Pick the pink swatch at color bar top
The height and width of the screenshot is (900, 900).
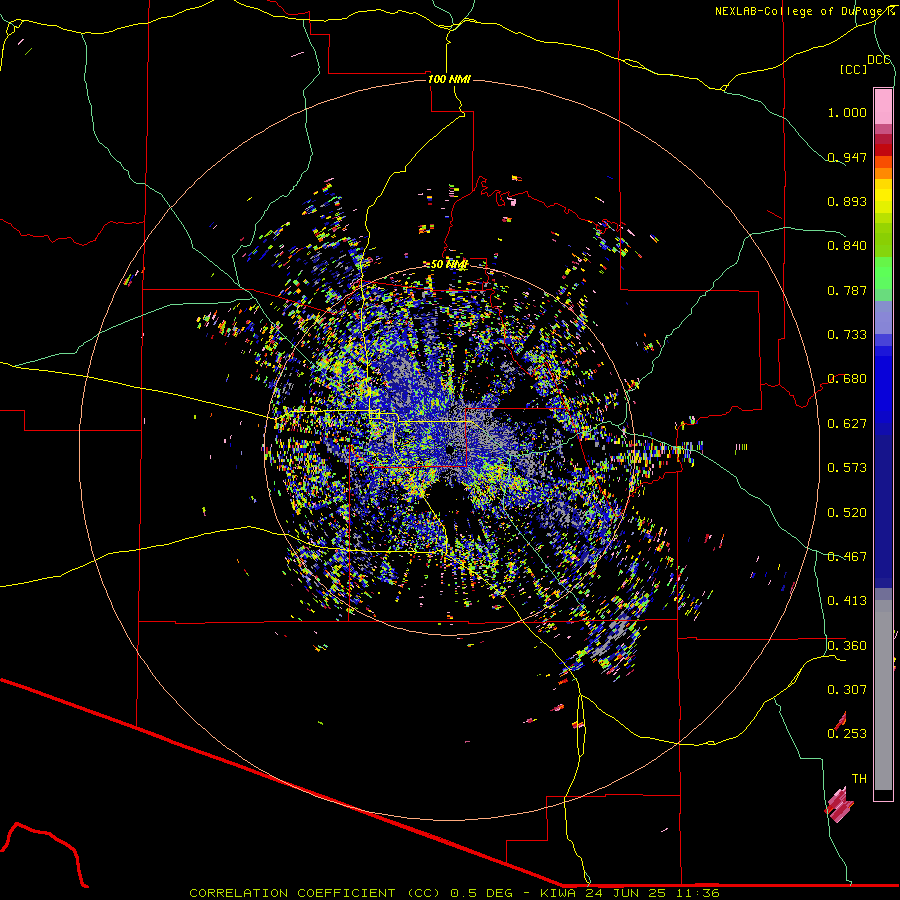[x=883, y=106]
